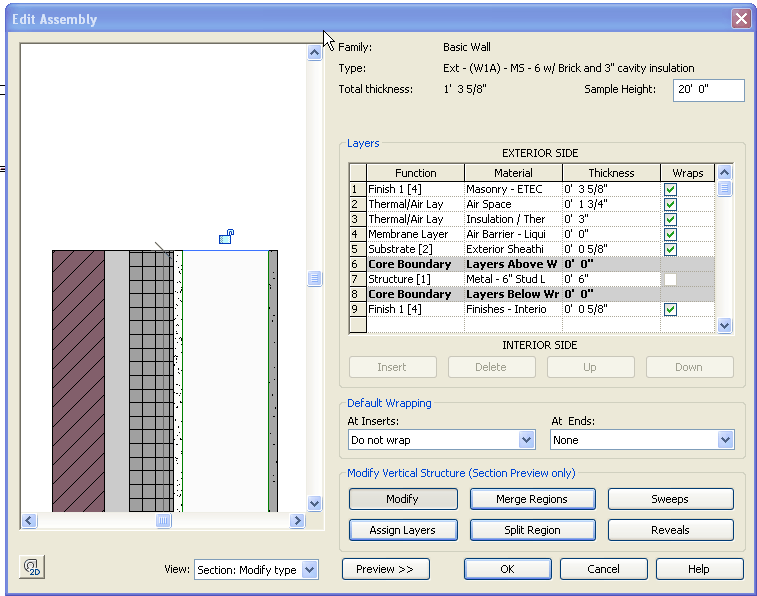The height and width of the screenshot is (596, 757).
Task: Click the lock padlock icon in preview
Action: tap(227, 236)
